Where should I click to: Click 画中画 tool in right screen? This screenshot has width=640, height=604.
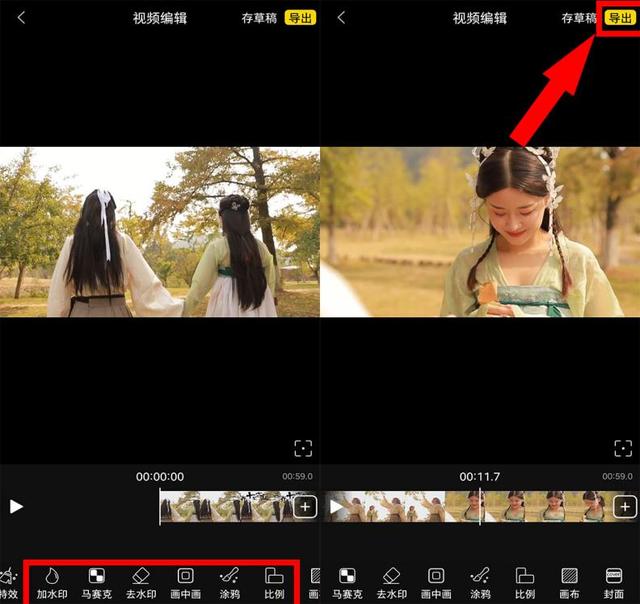click(436, 582)
